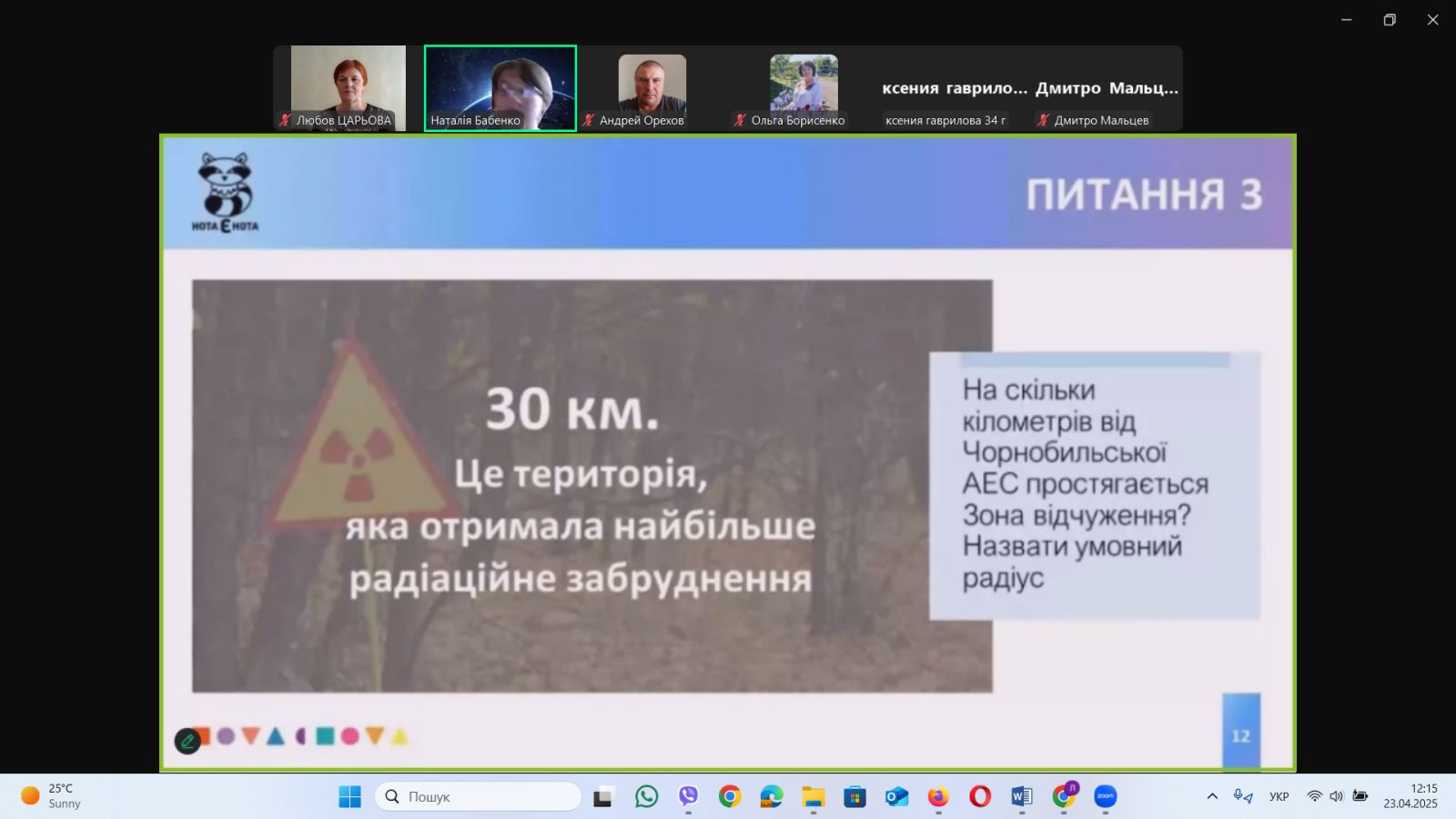The width and height of the screenshot is (1456, 819).
Task: Click the Opera browser taskbar icon
Action: click(980, 797)
